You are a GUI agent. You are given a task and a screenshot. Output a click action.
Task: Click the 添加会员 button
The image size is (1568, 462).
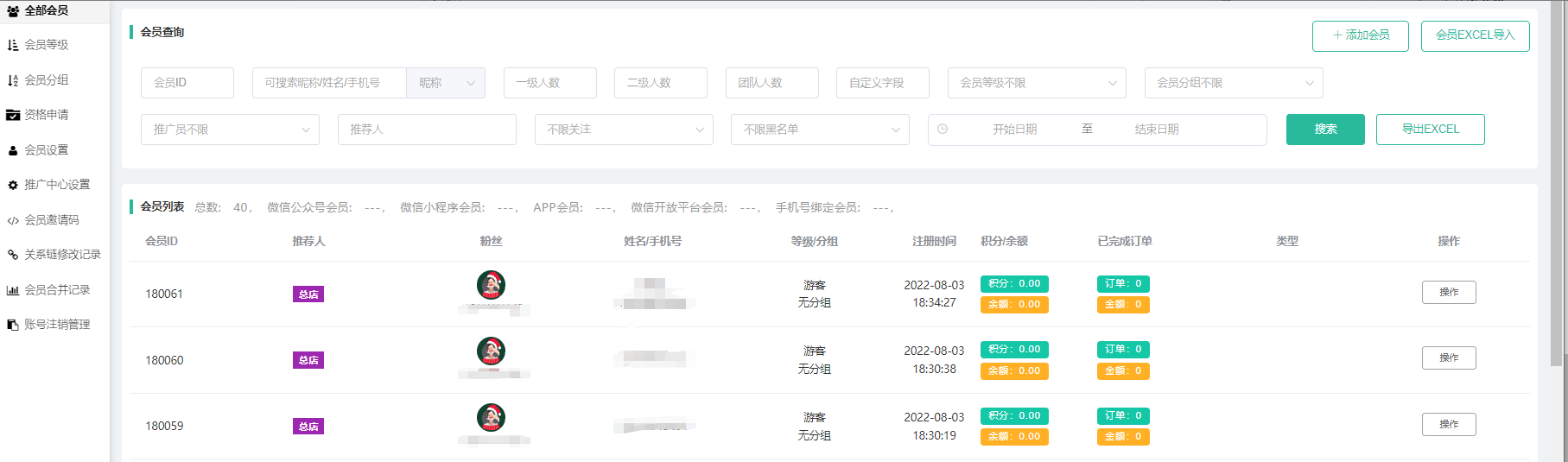pos(1360,35)
